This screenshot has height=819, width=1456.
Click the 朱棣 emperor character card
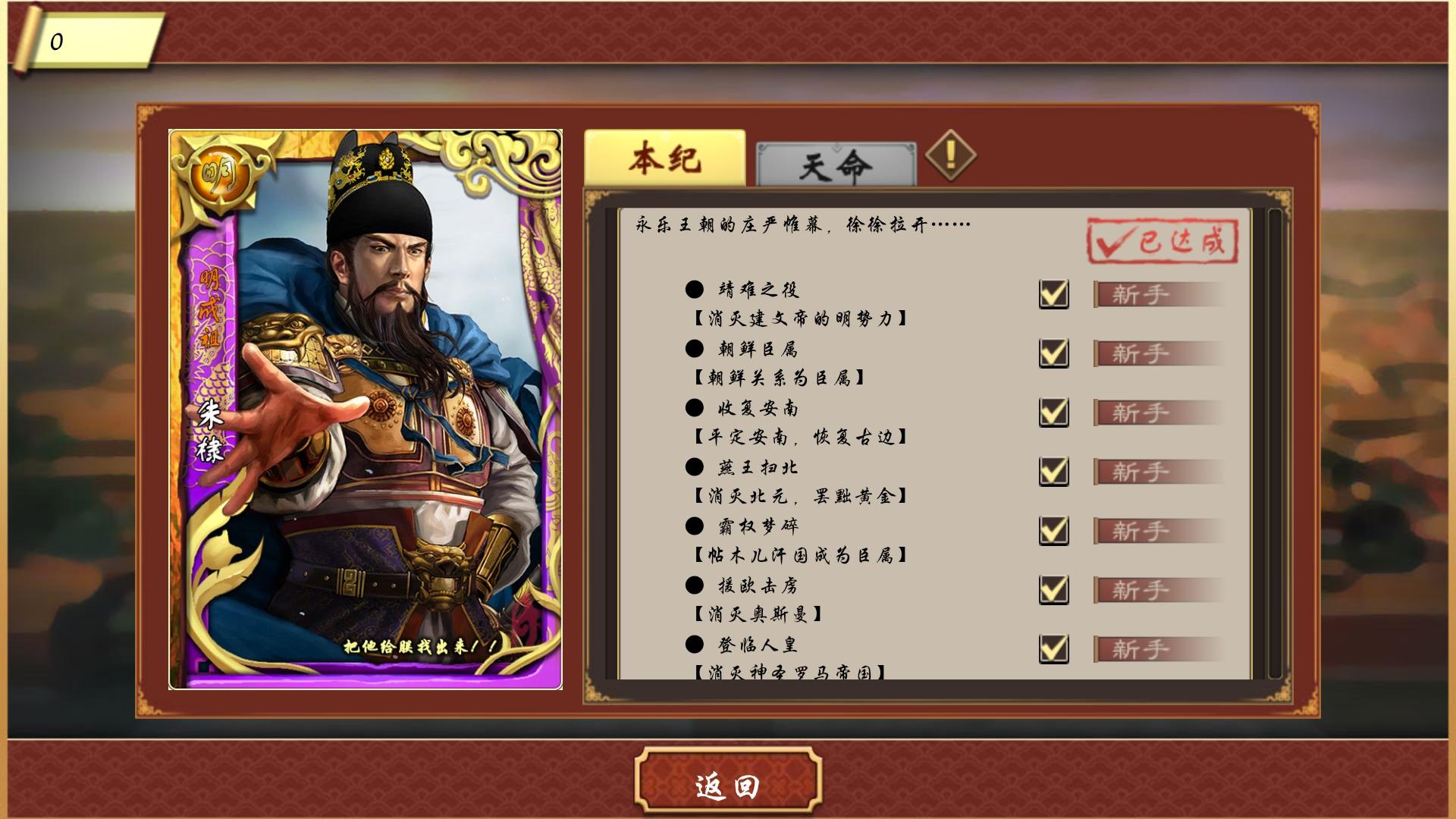366,409
